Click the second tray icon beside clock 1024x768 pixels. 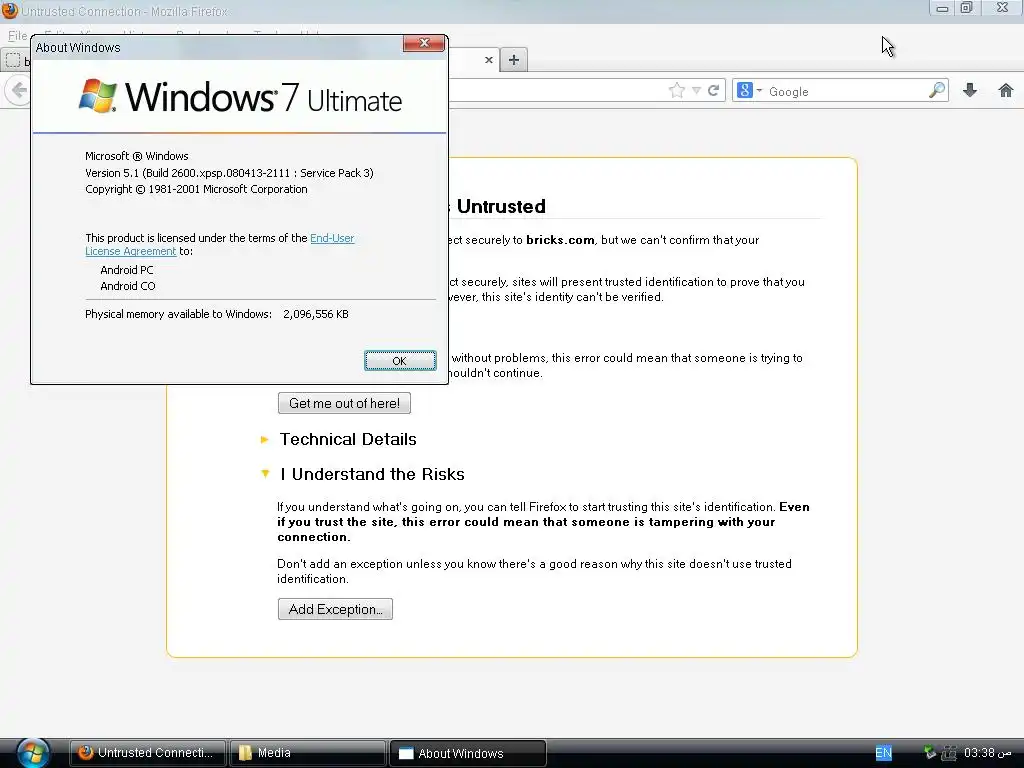pyautogui.click(x=949, y=753)
